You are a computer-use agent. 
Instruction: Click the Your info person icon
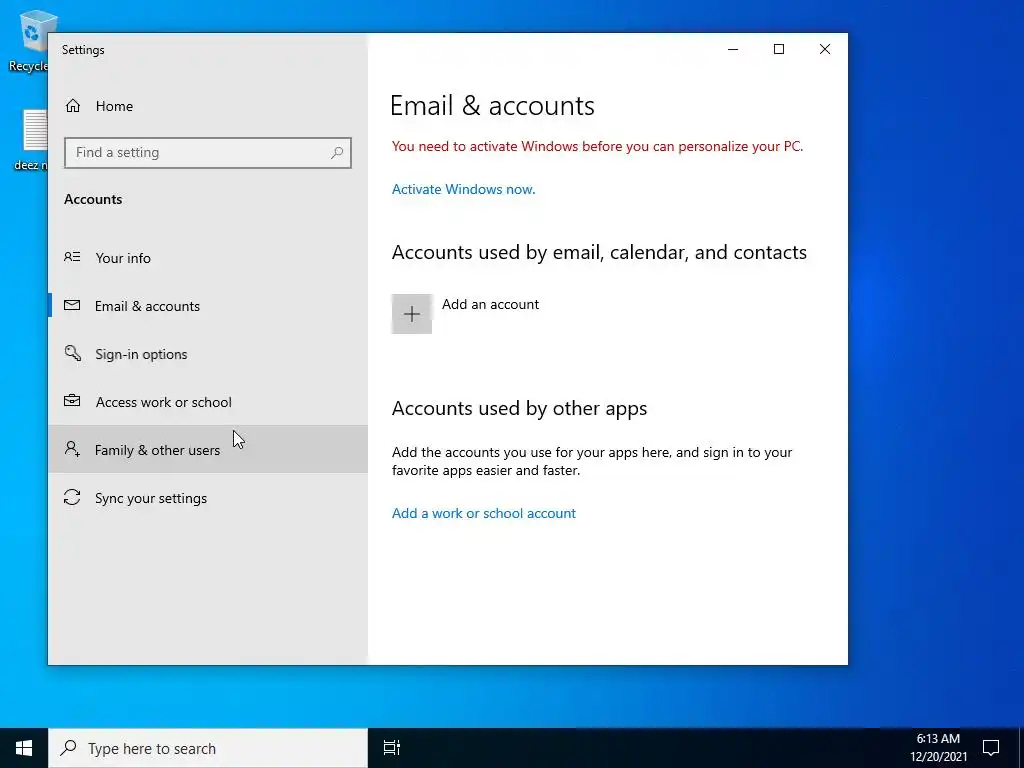(x=72, y=257)
